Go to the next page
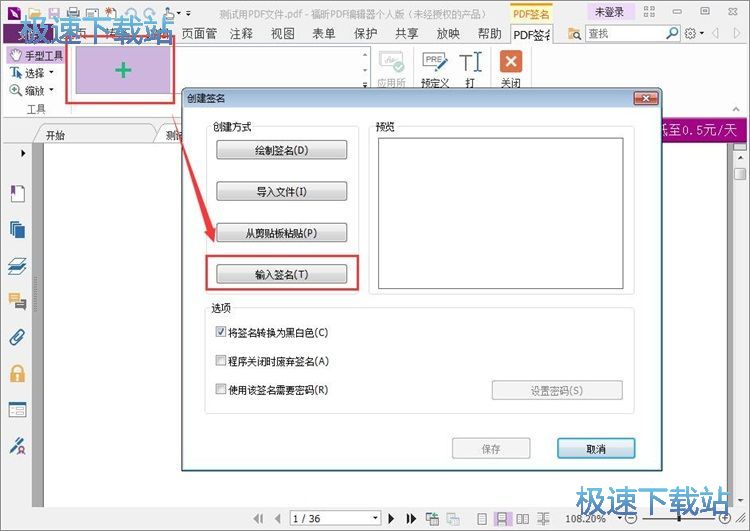Image resolution: width=750 pixels, height=531 pixels. [x=391, y=519]
